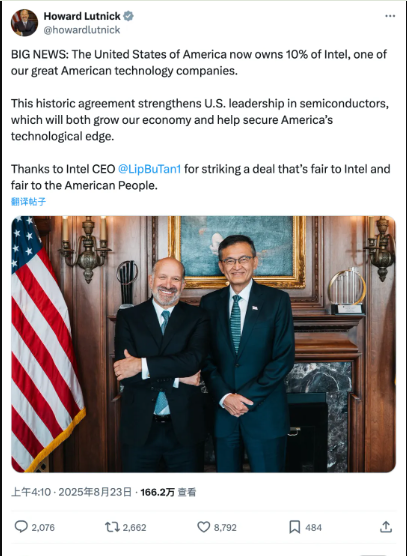Click the post text about Intel ownership
The image size is (407, 556).
coord(201,120)
